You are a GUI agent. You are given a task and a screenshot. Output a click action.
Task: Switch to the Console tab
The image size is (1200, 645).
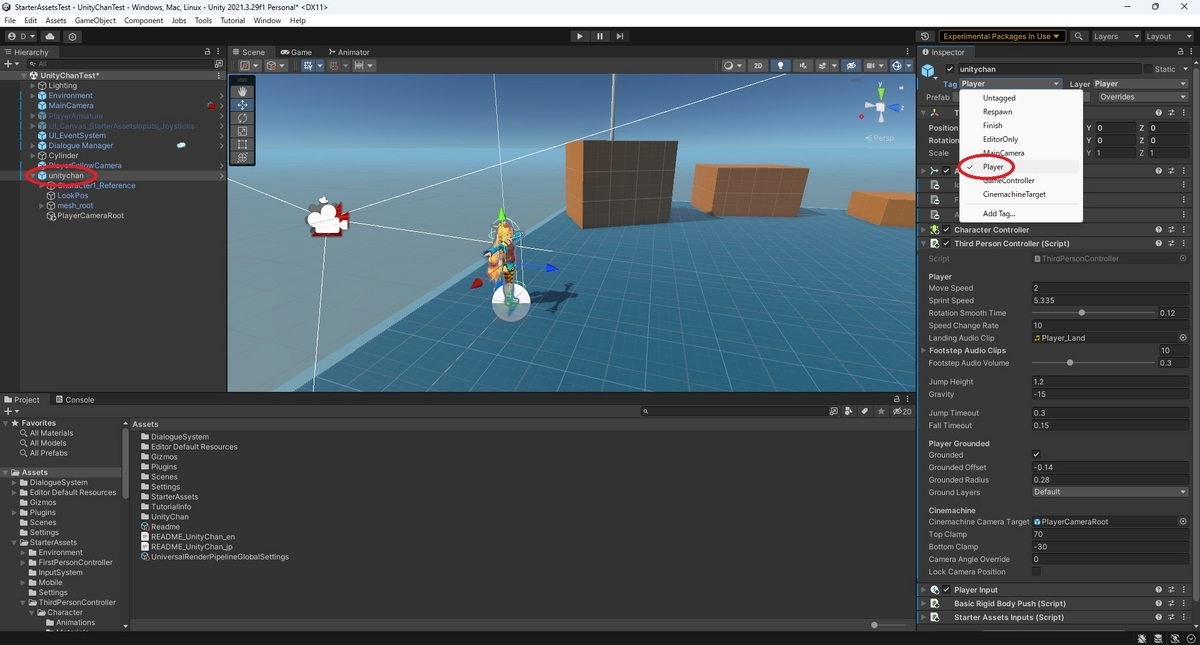(74, 400)
